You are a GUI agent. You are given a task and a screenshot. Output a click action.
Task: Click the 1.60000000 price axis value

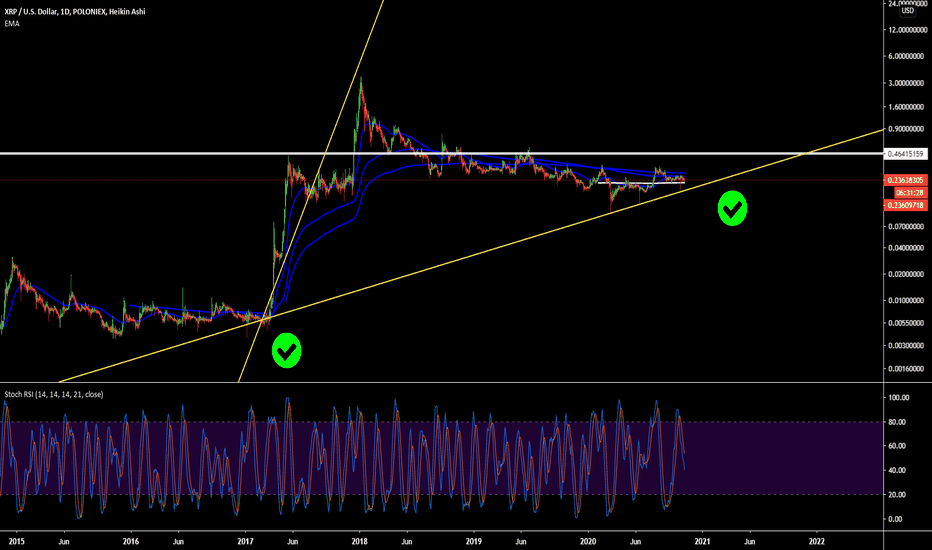coord(906,107)
